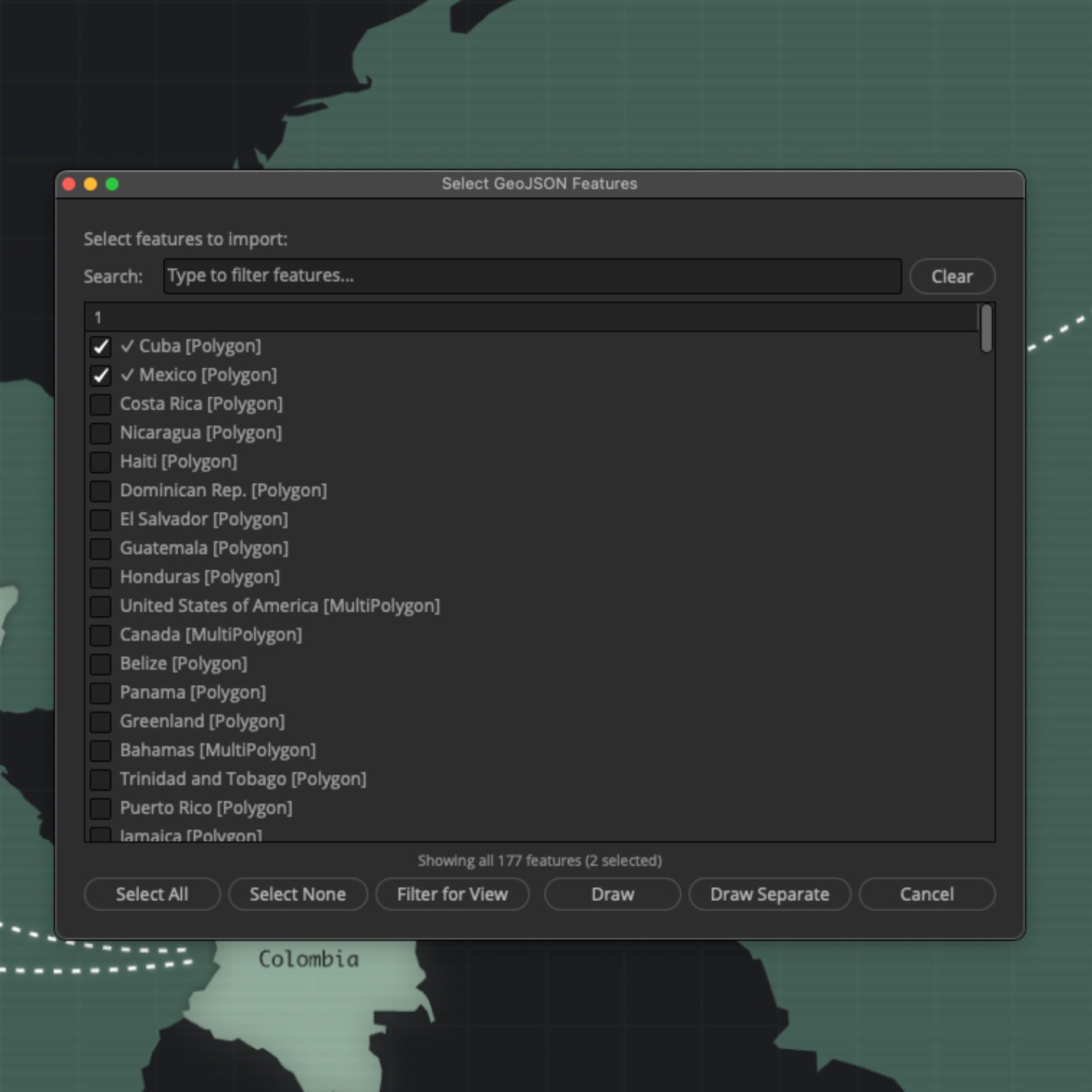Image resolution: width=1092 pixels, height=1092 pixels.
Task: Apply Filter for View
Action: click(x=452, y=894)
